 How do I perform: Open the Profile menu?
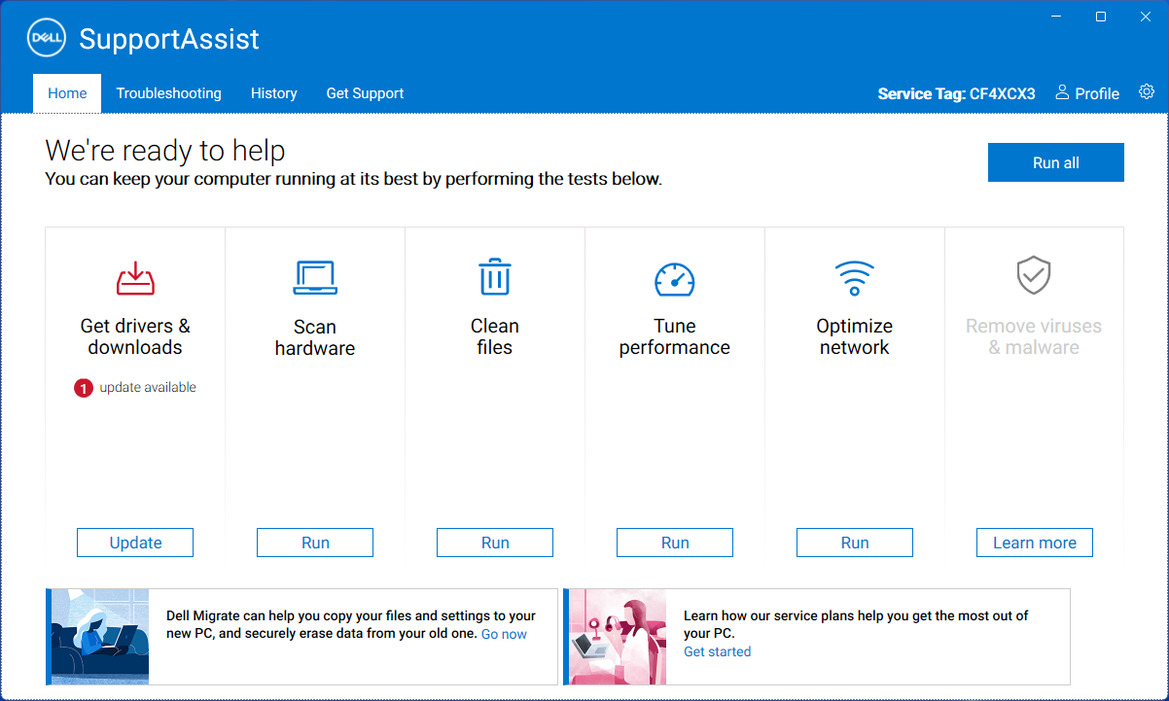coord(1087,93)
